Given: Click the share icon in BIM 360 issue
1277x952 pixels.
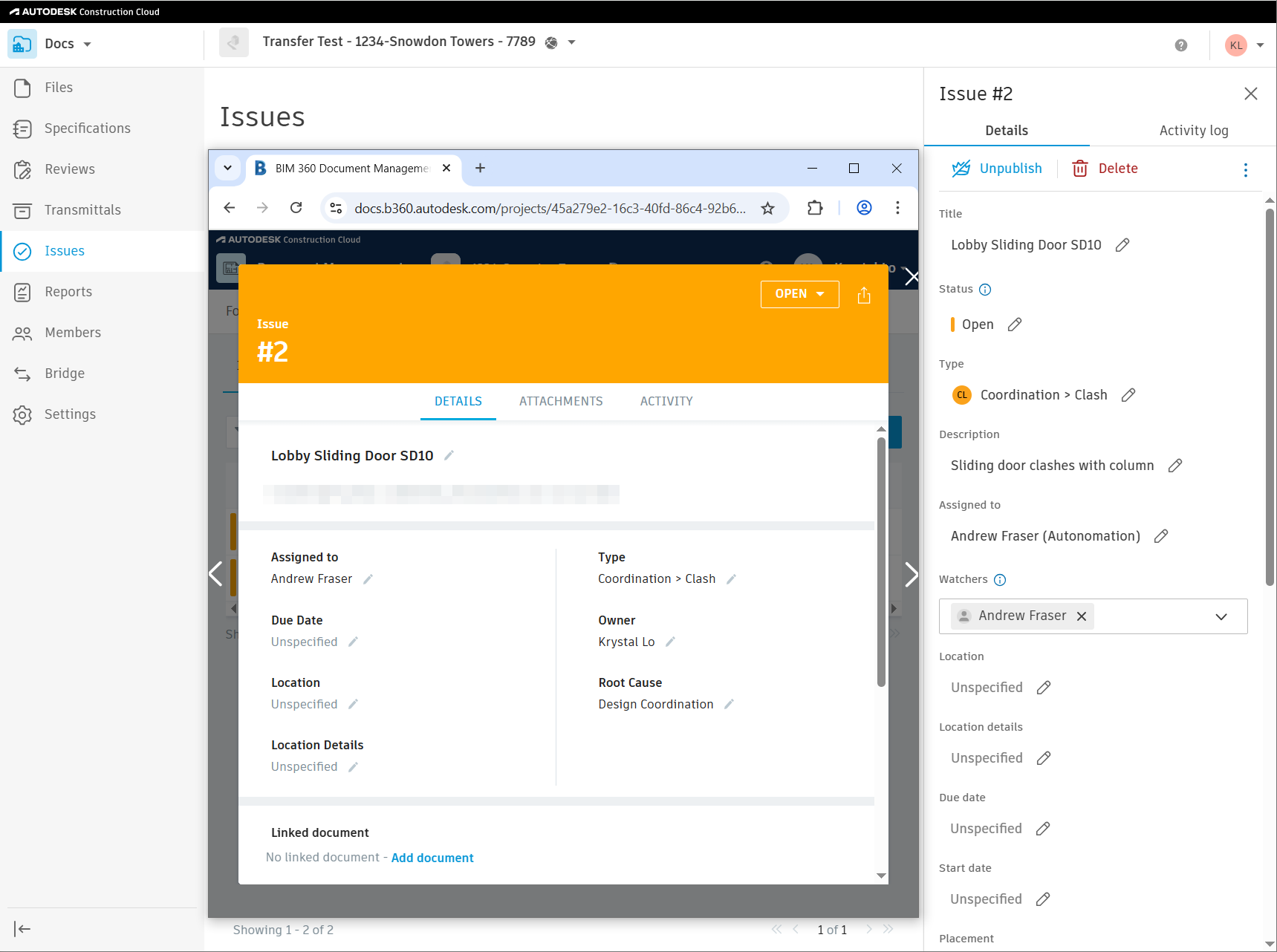Looking at the screenshot, I should point(864,296).
